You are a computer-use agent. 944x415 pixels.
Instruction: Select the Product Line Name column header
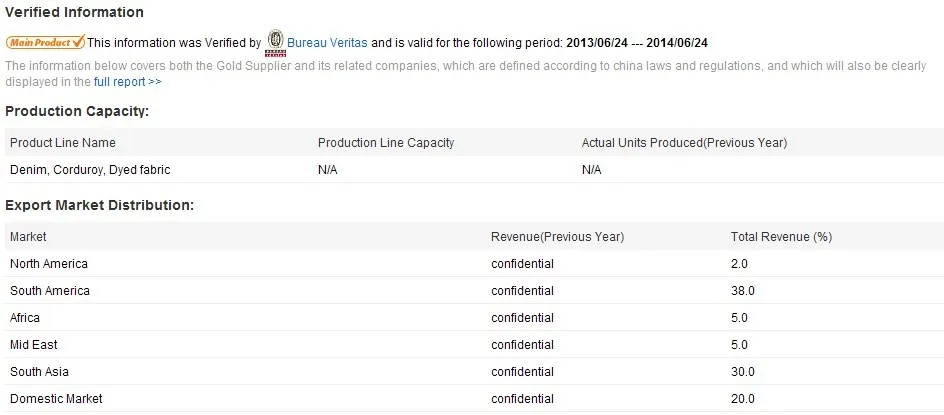(63, 143)
